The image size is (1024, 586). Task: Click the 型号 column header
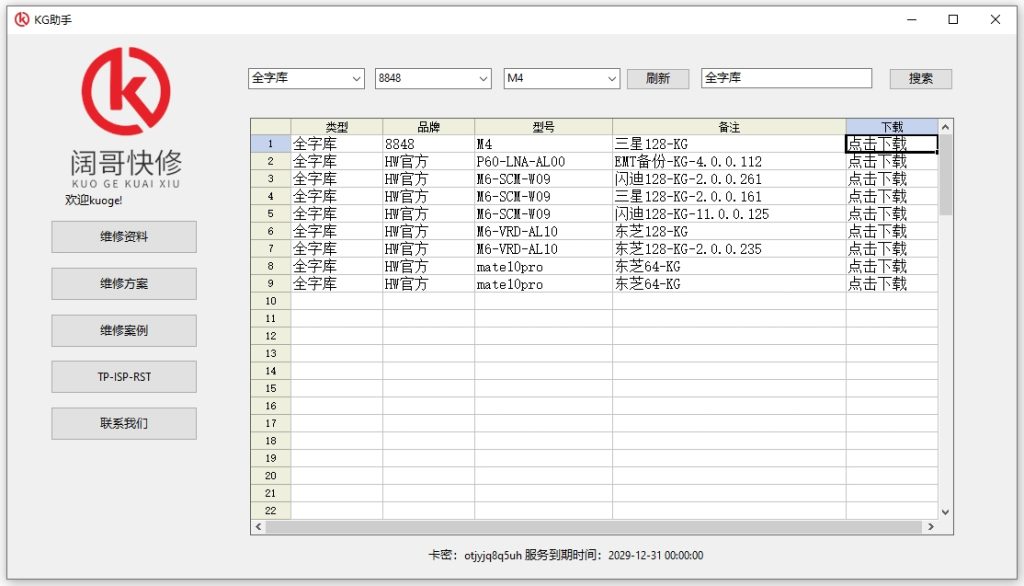[x=543, y=127]
